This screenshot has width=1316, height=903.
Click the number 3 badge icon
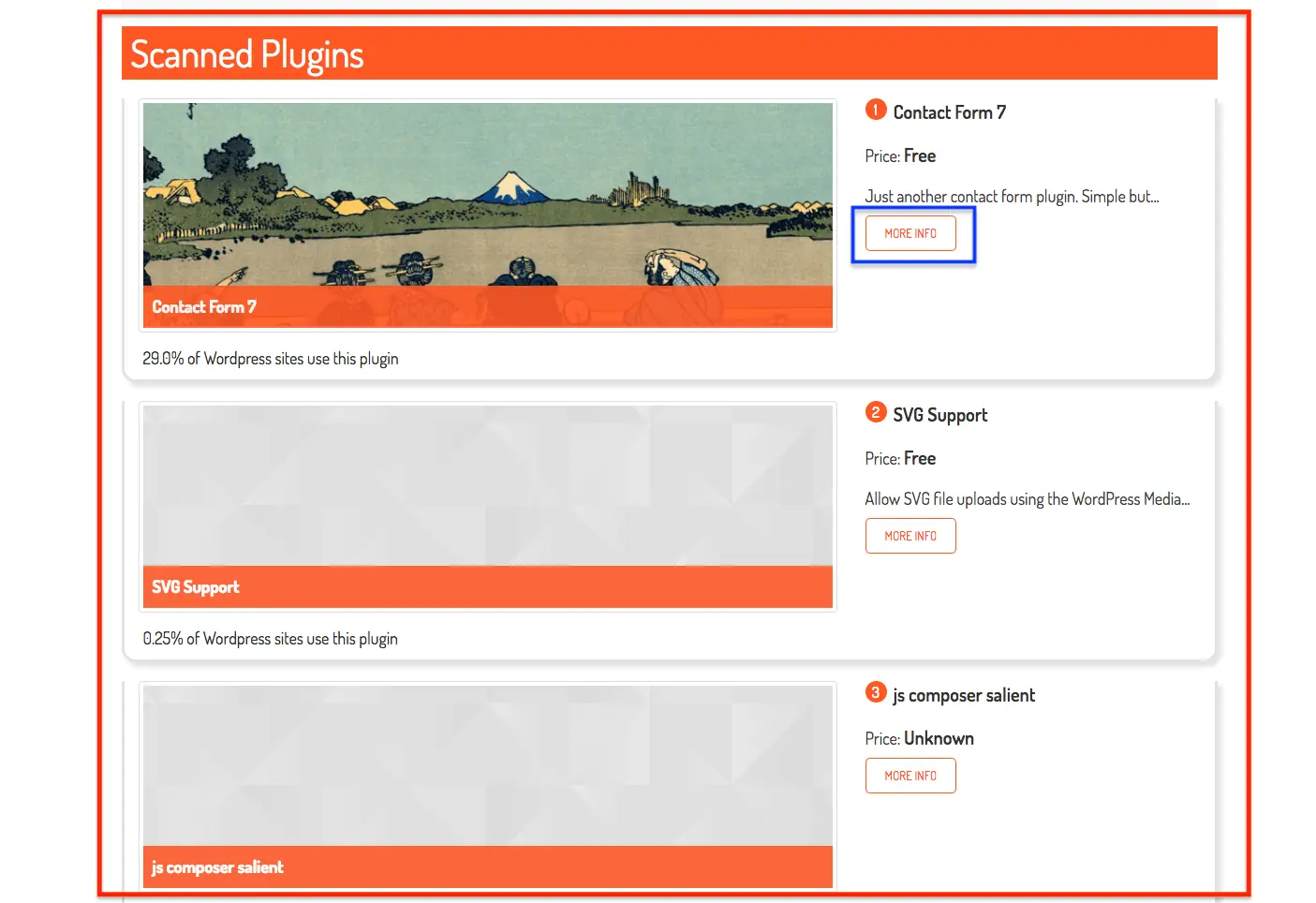tap(876, 692)
